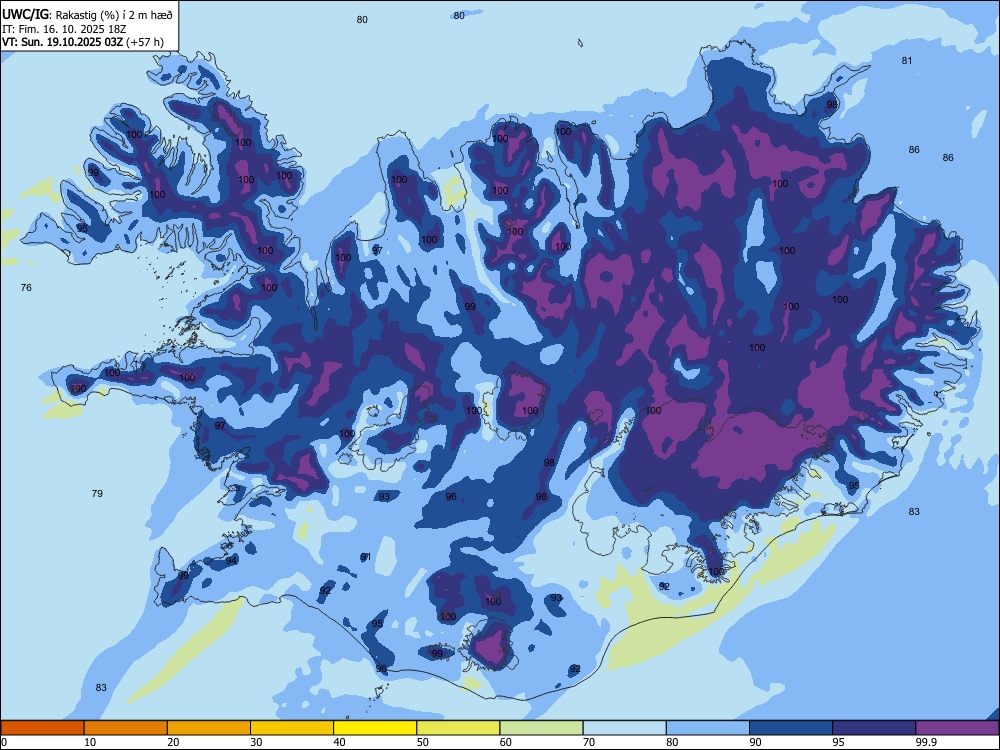Click the legend tick label '20'
1000x750 pixels.
[x=173, y=742]
